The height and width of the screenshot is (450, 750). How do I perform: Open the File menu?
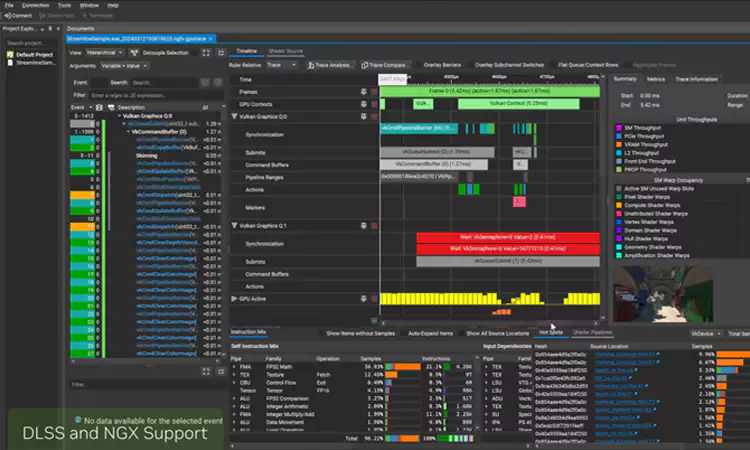coord(9,5)
